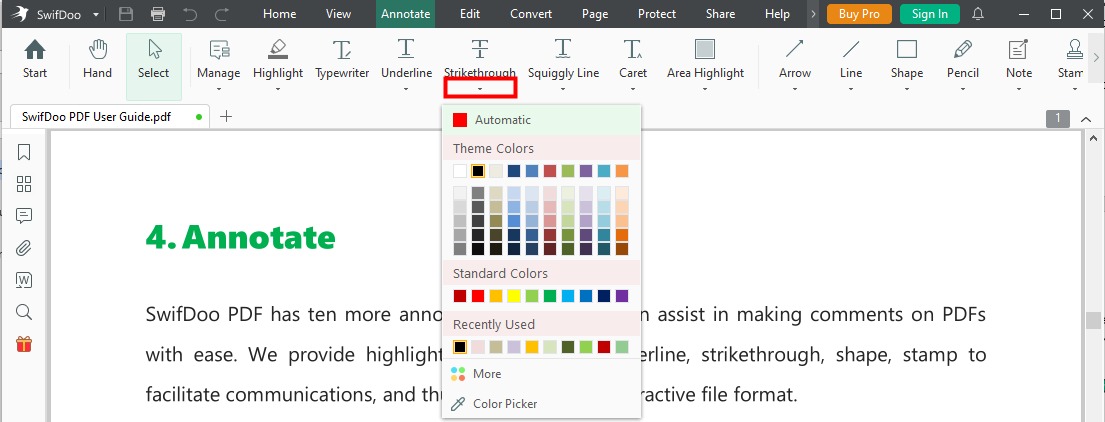Open the Edit tab
The height and width of the screenshot is (422, 1105).
469,14
